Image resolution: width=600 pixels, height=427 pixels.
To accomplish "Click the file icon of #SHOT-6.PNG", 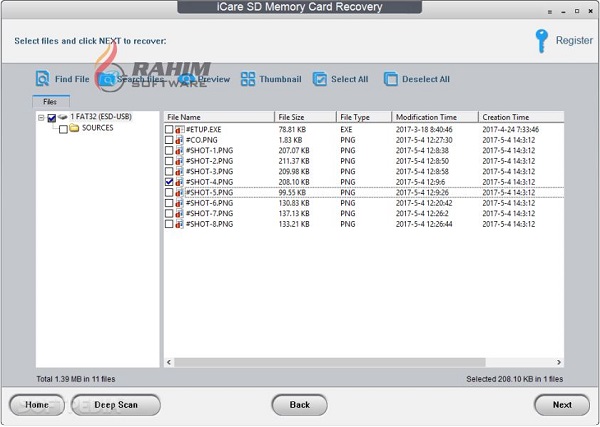I will (x=179, y=203).
